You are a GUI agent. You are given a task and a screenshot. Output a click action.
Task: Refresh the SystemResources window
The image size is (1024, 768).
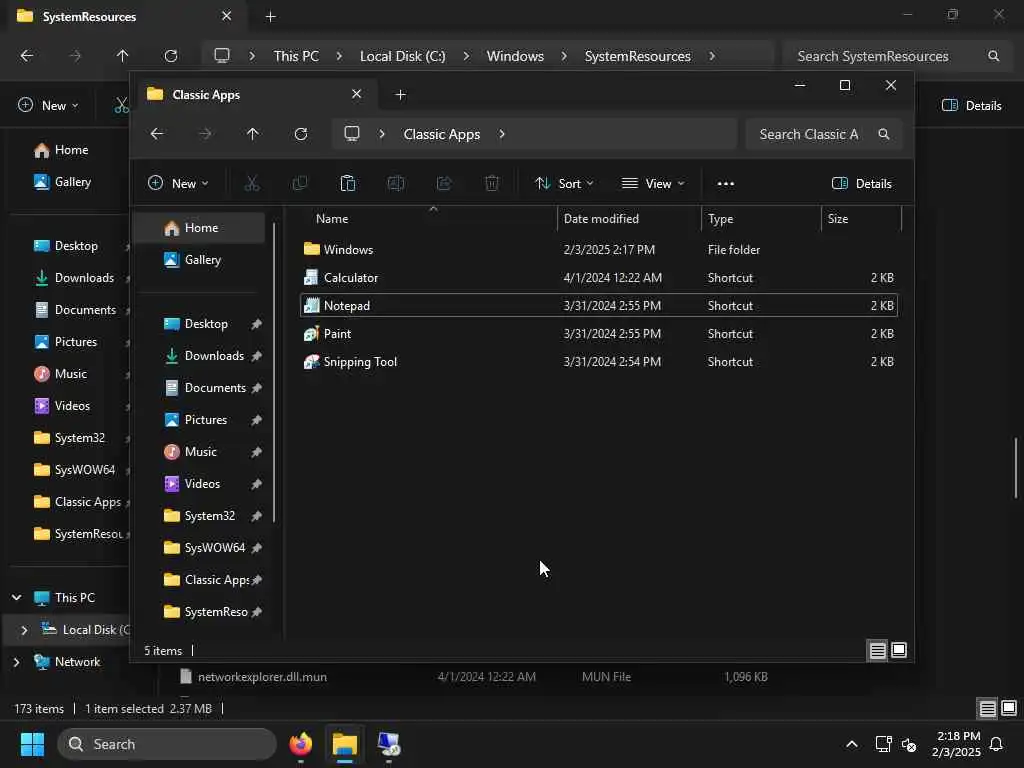(170, 56)
